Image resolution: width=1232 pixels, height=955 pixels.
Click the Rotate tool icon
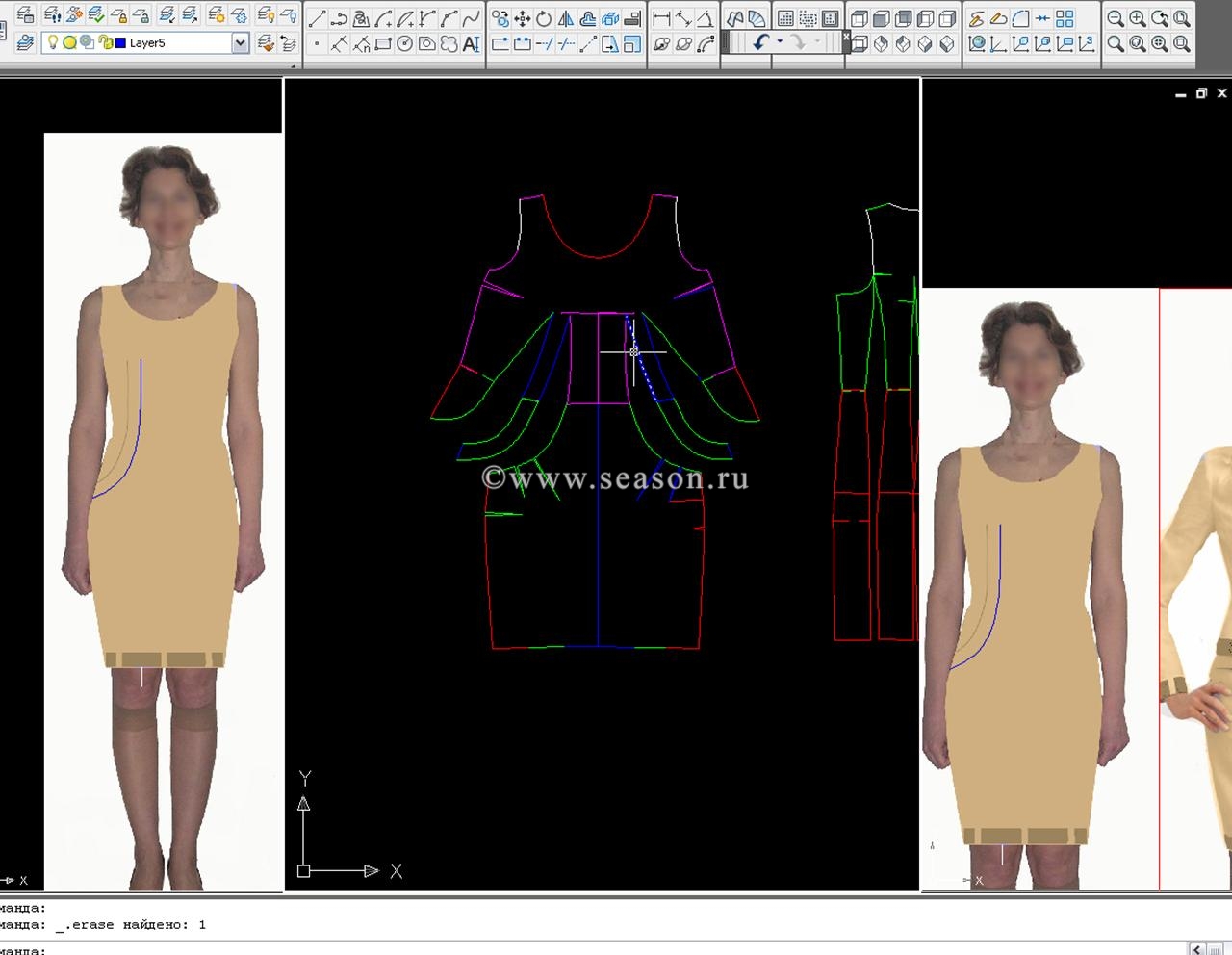tap(544, 19)
